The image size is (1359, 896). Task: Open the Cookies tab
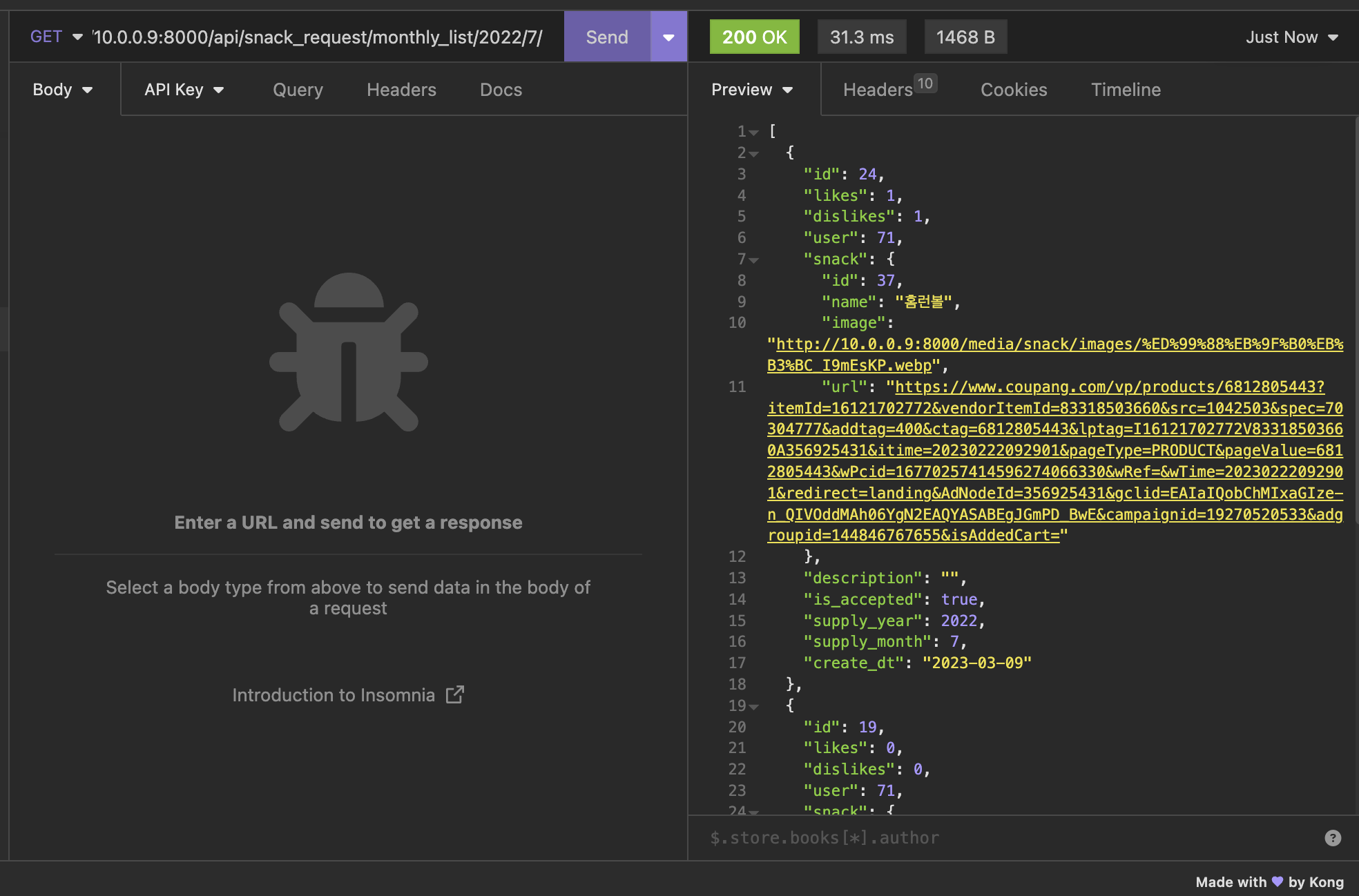[x=1014, y=90]
